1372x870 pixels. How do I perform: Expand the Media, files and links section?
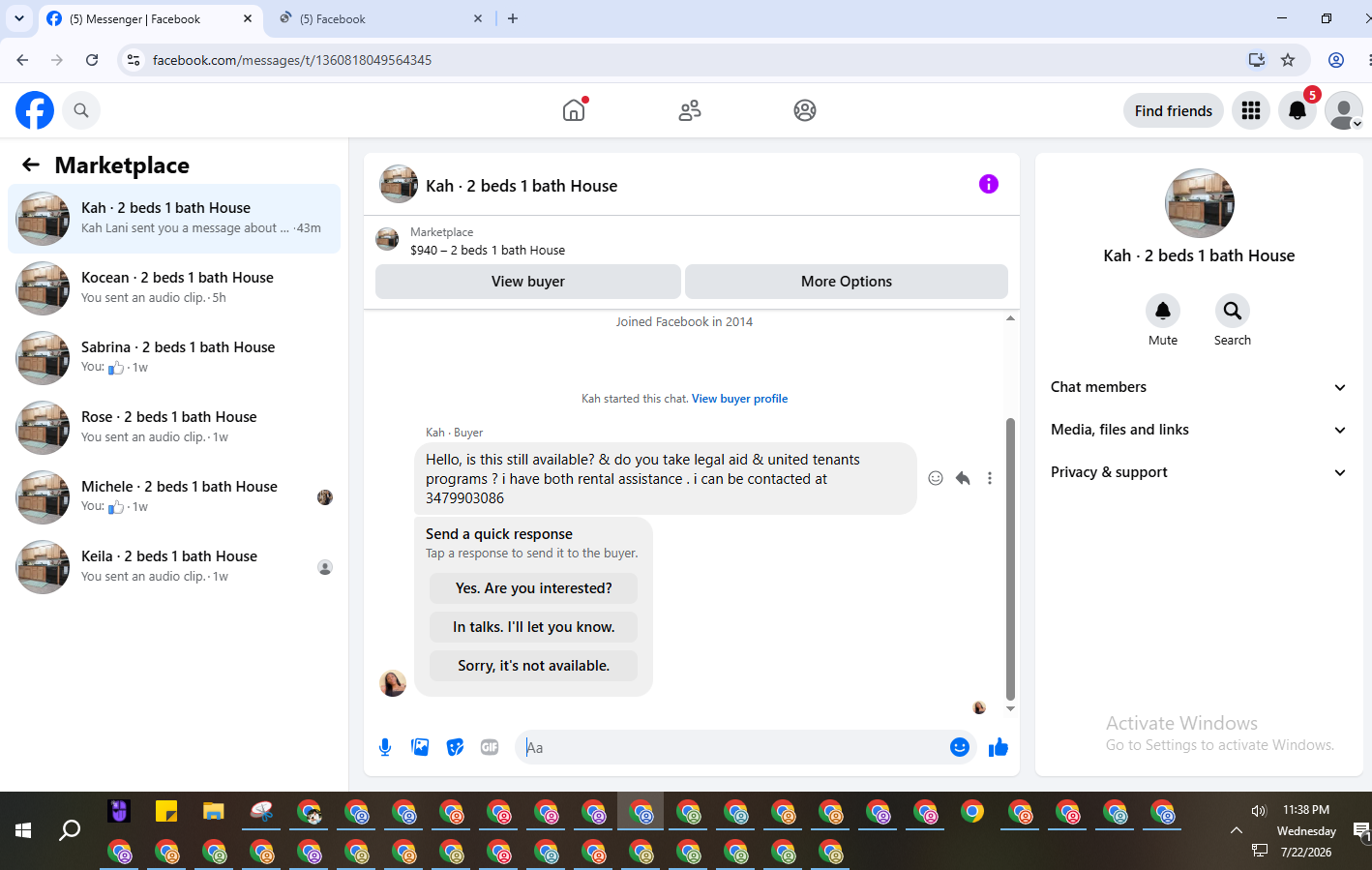1199,430
